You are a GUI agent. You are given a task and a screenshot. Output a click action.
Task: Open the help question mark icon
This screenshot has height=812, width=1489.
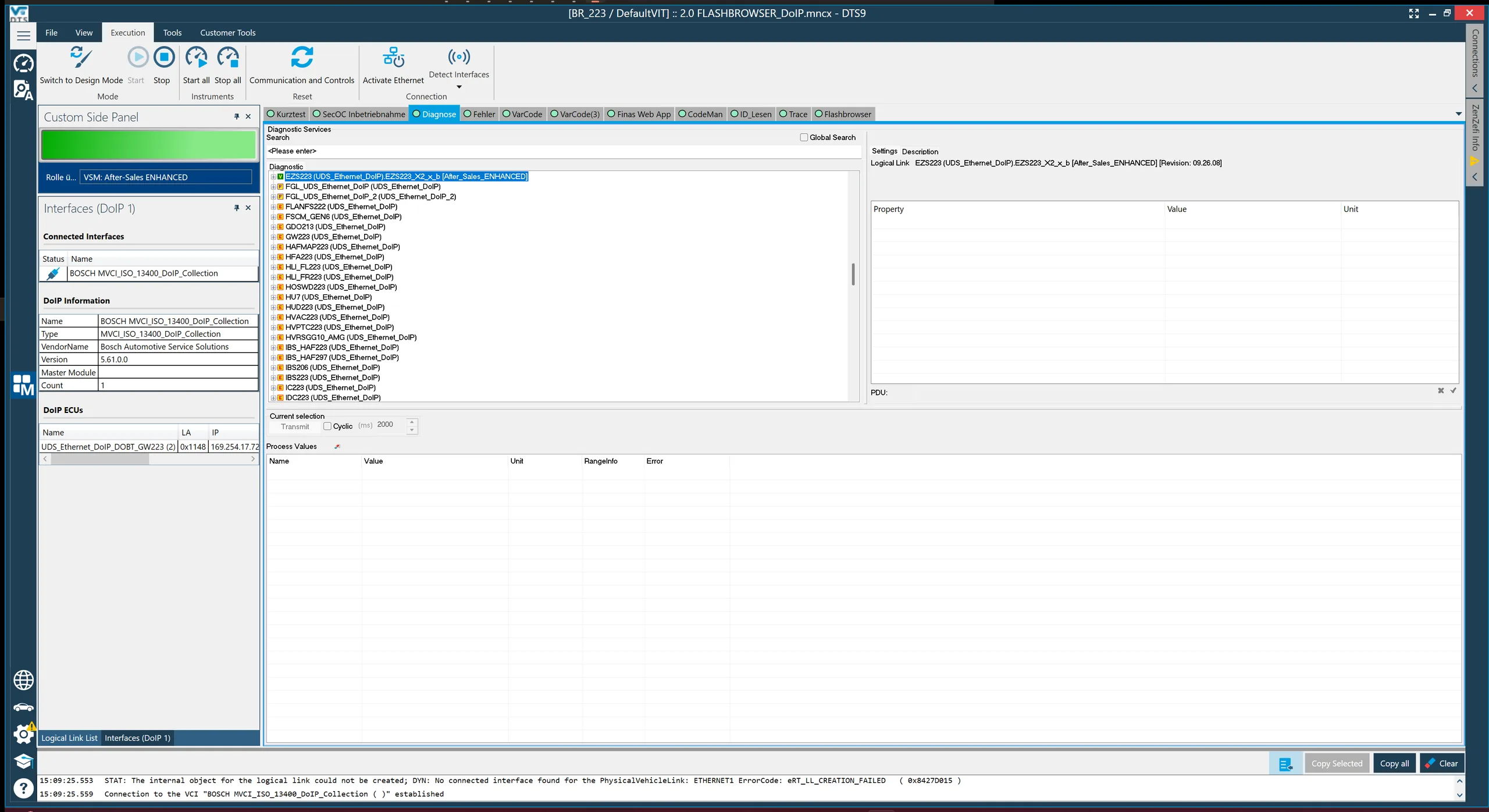click(23, 788)
